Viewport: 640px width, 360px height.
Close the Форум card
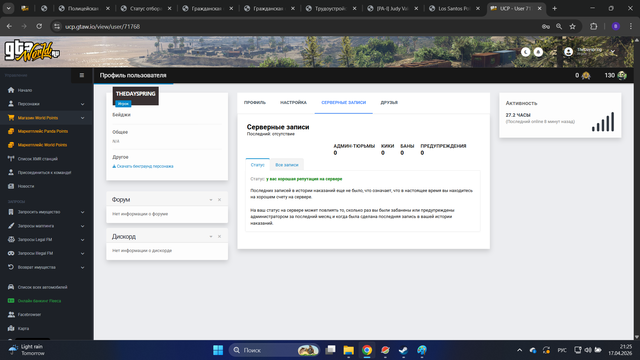coord(220,200)
